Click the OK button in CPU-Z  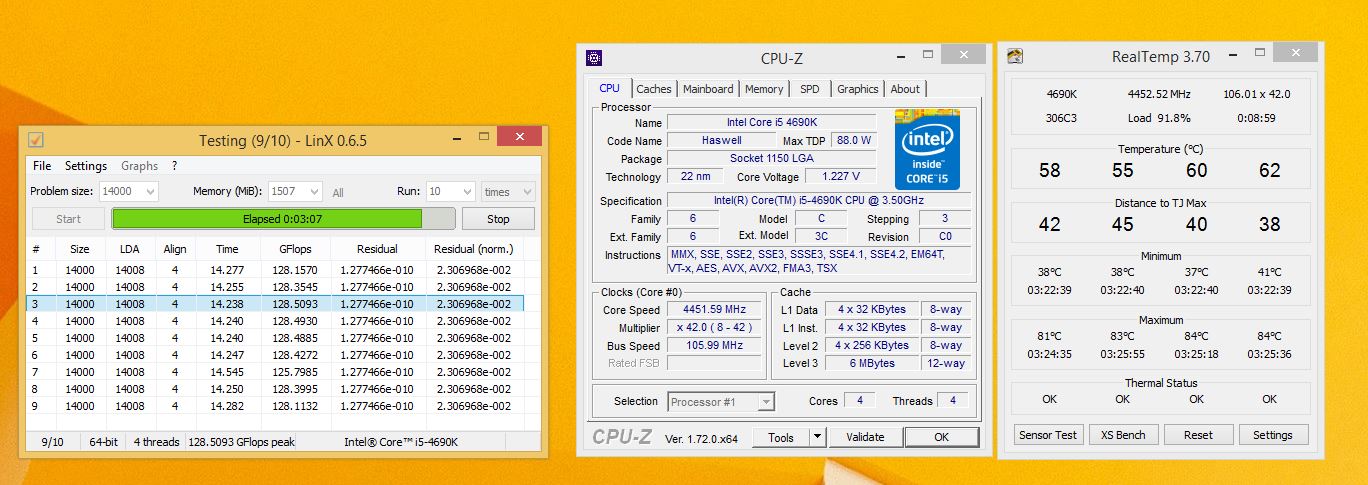click(941, 436)
